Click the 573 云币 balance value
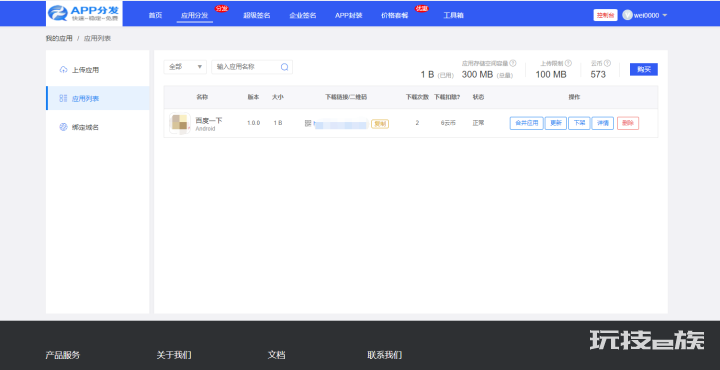 tap(598, 74)
